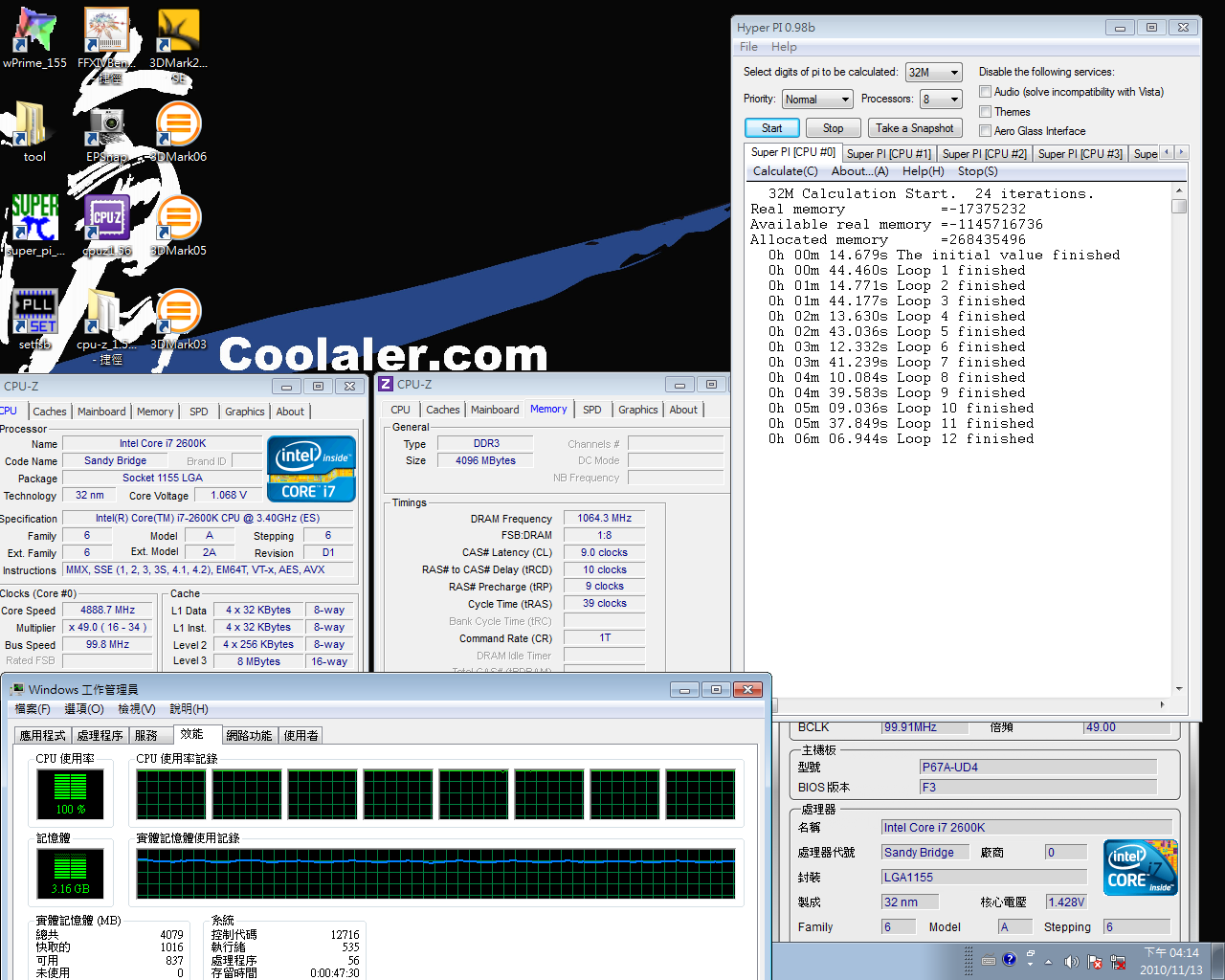Switch to Super PI [CPU #3] tab
This screenshot has width=1225, height=980.
click(x=1080, y=154)
